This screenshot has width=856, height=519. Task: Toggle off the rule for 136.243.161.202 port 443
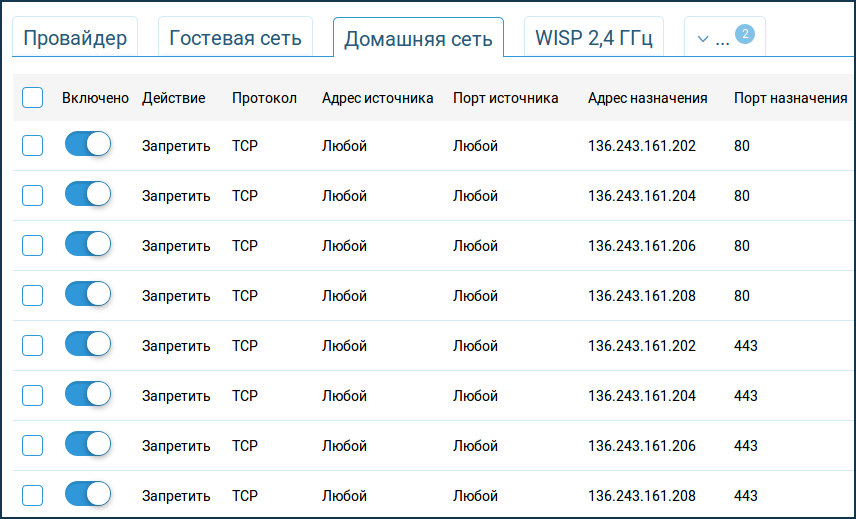point(88,344)
